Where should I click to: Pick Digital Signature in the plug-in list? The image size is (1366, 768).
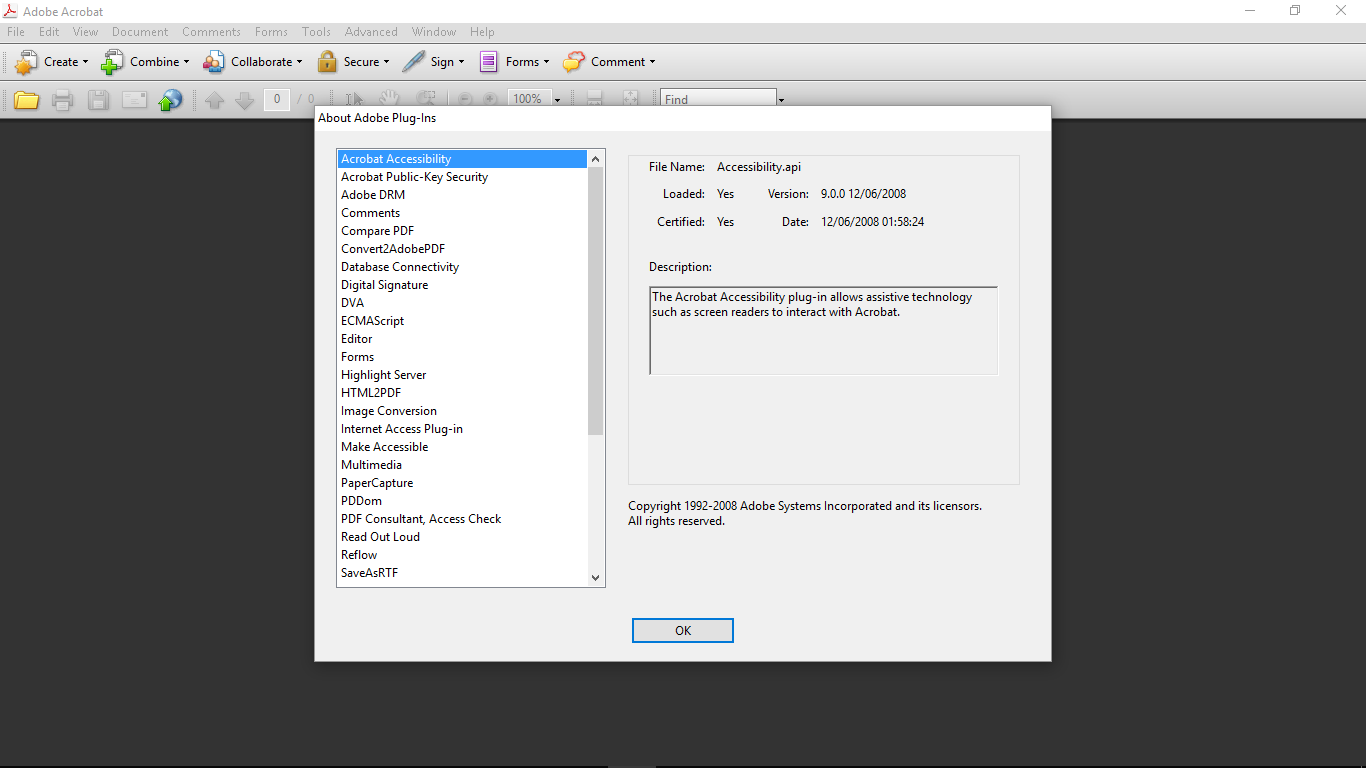point(462,285)
